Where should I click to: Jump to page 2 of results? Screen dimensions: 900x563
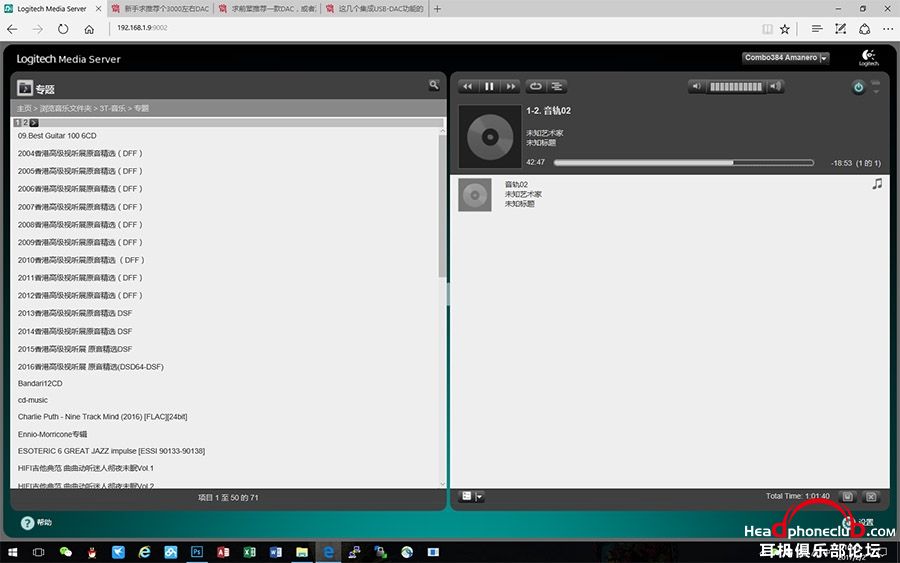click(25, 123)
